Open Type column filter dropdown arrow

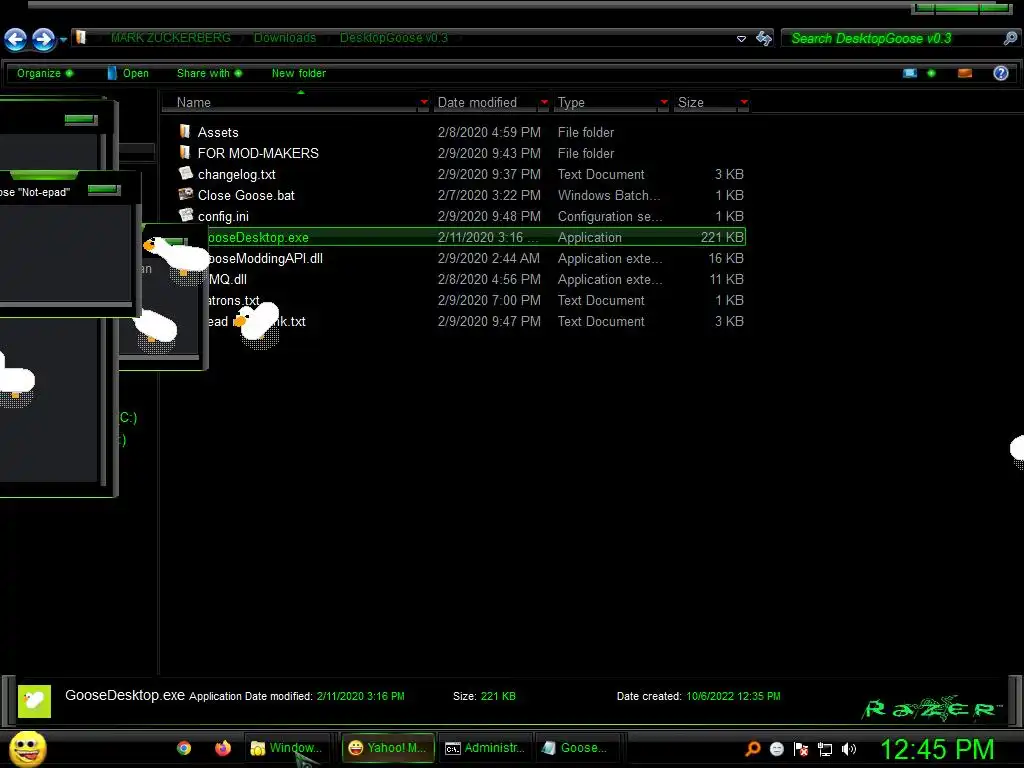coord(664,103)
